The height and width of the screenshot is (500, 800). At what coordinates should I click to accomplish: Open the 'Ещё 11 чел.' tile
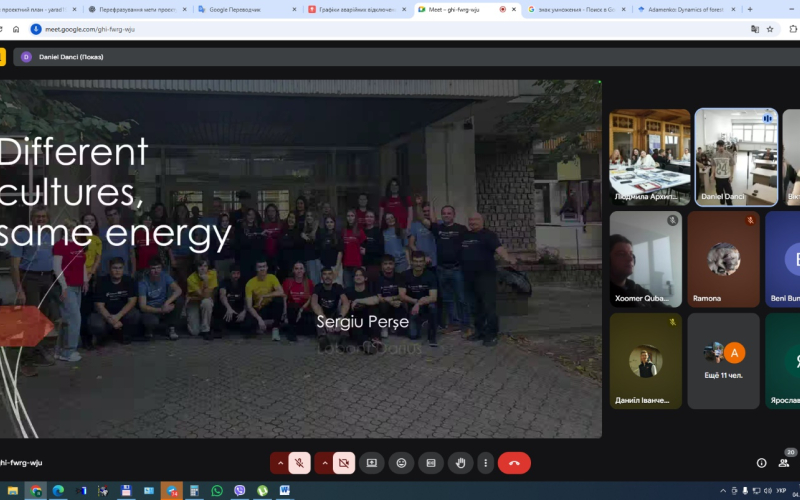tap(724, 359)
